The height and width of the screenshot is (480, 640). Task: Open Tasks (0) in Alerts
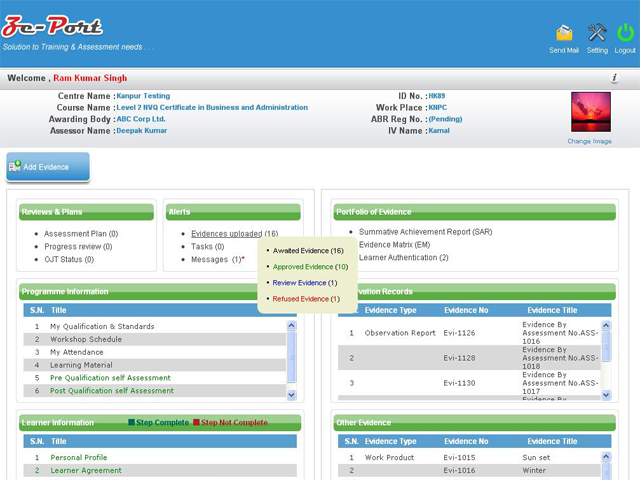207,247
